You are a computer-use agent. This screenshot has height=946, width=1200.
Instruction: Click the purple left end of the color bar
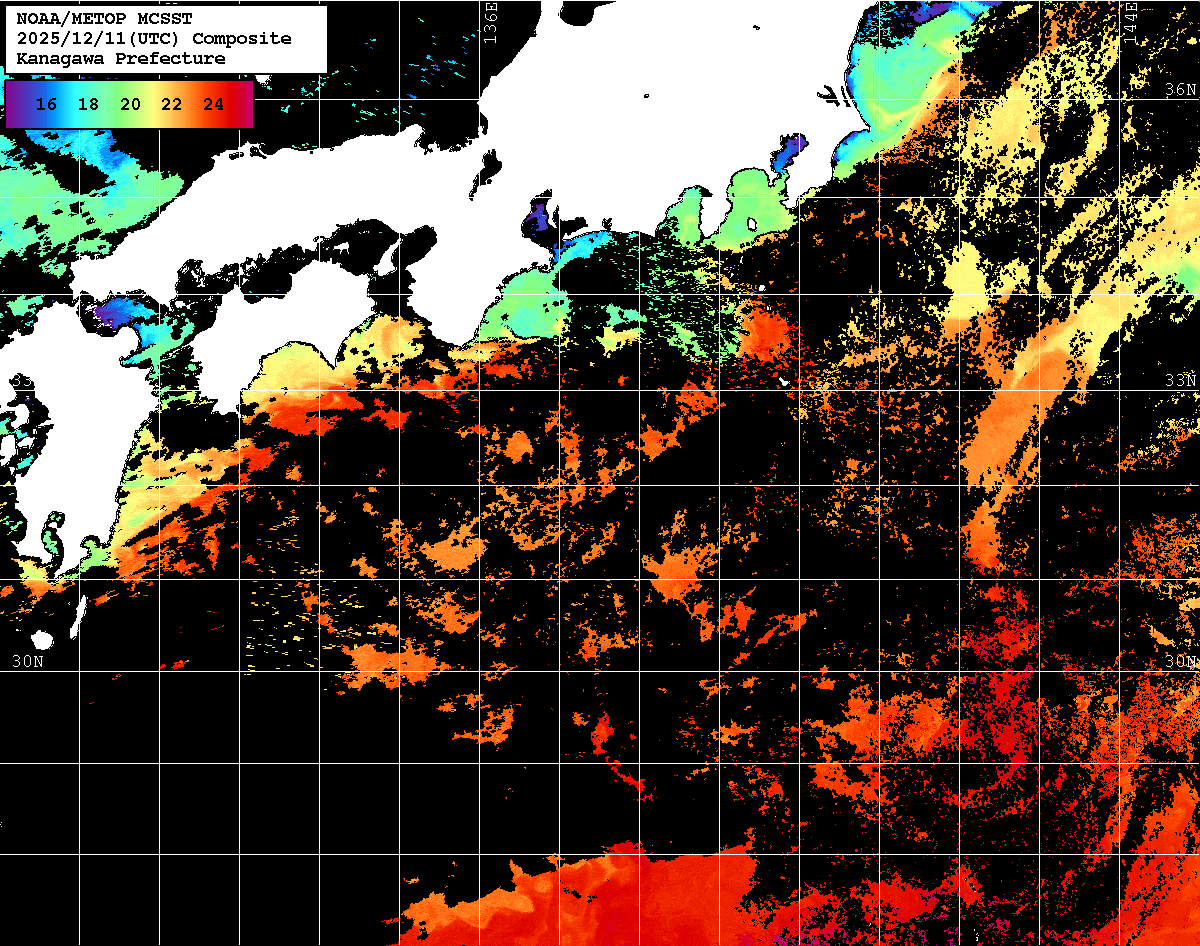click(14, 104)
